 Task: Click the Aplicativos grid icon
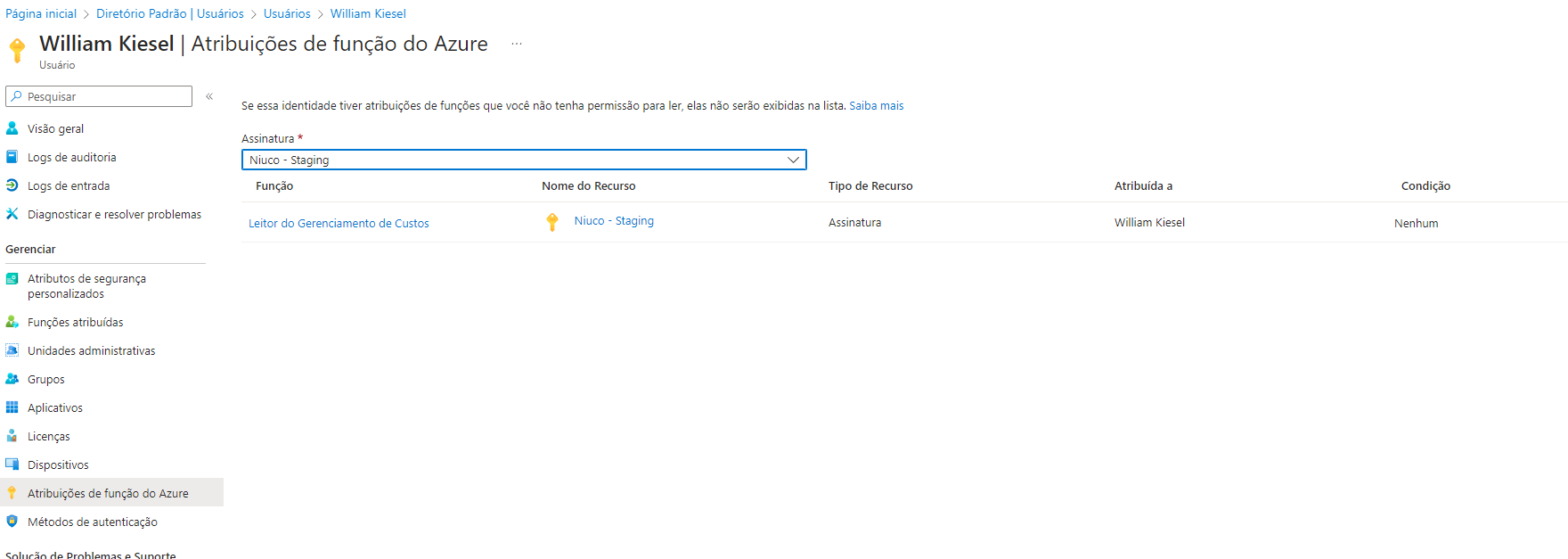12,407
